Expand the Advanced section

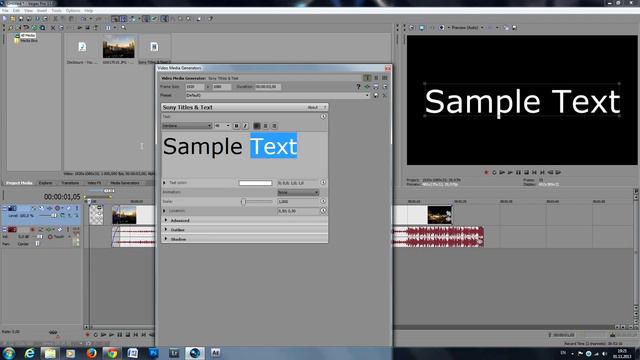[166, 220]
